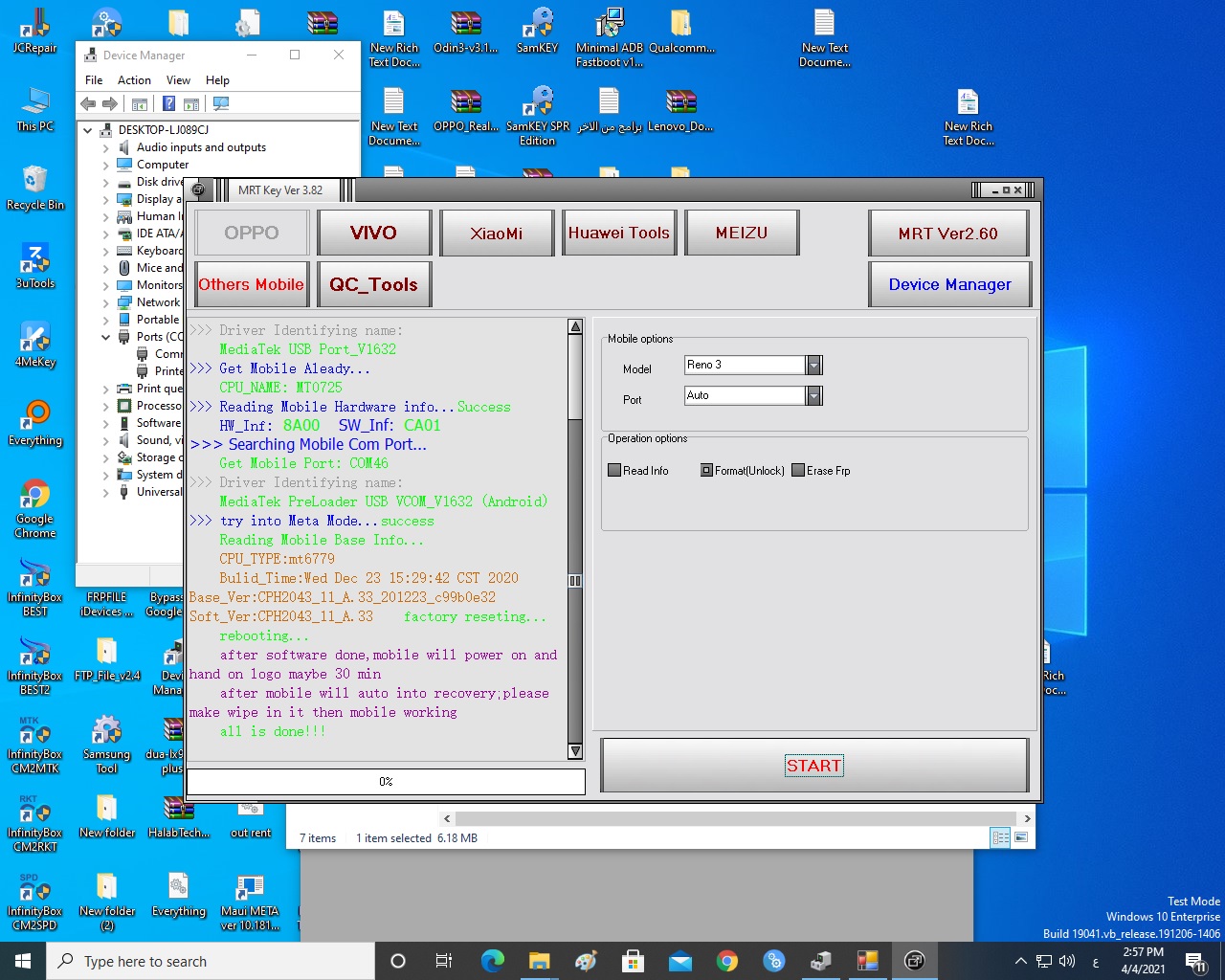Tick the Read Info checkbox
This screenshot has height=980, width=1225.
[614, 471]
